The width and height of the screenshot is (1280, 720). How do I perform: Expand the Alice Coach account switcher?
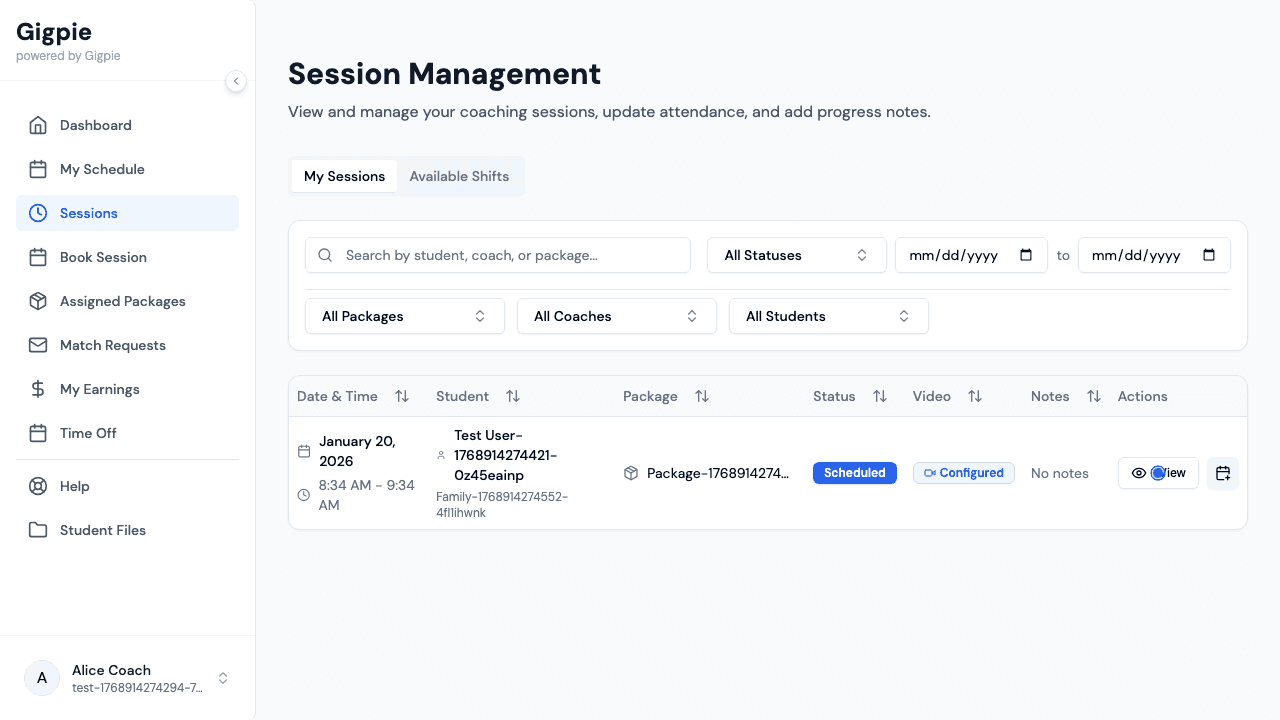tap(222, 677)
